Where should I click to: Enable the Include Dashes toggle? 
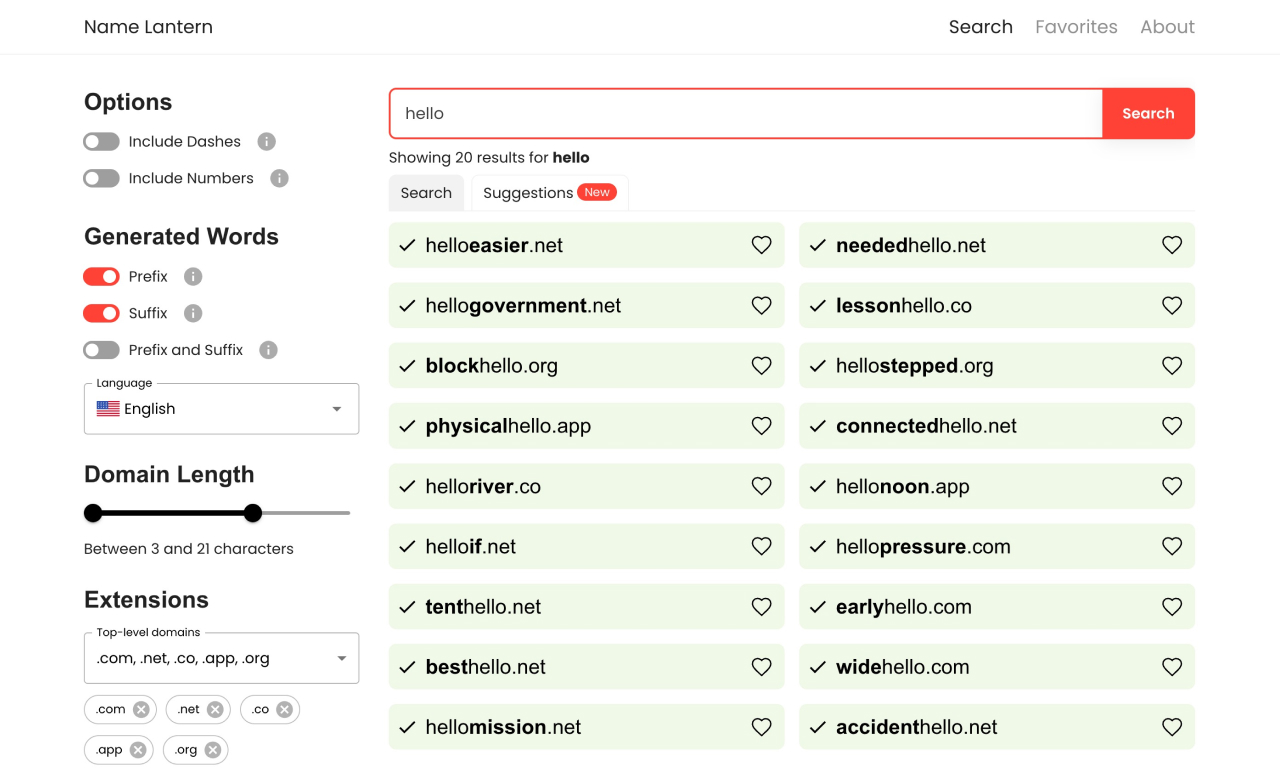tap(101, 142)
